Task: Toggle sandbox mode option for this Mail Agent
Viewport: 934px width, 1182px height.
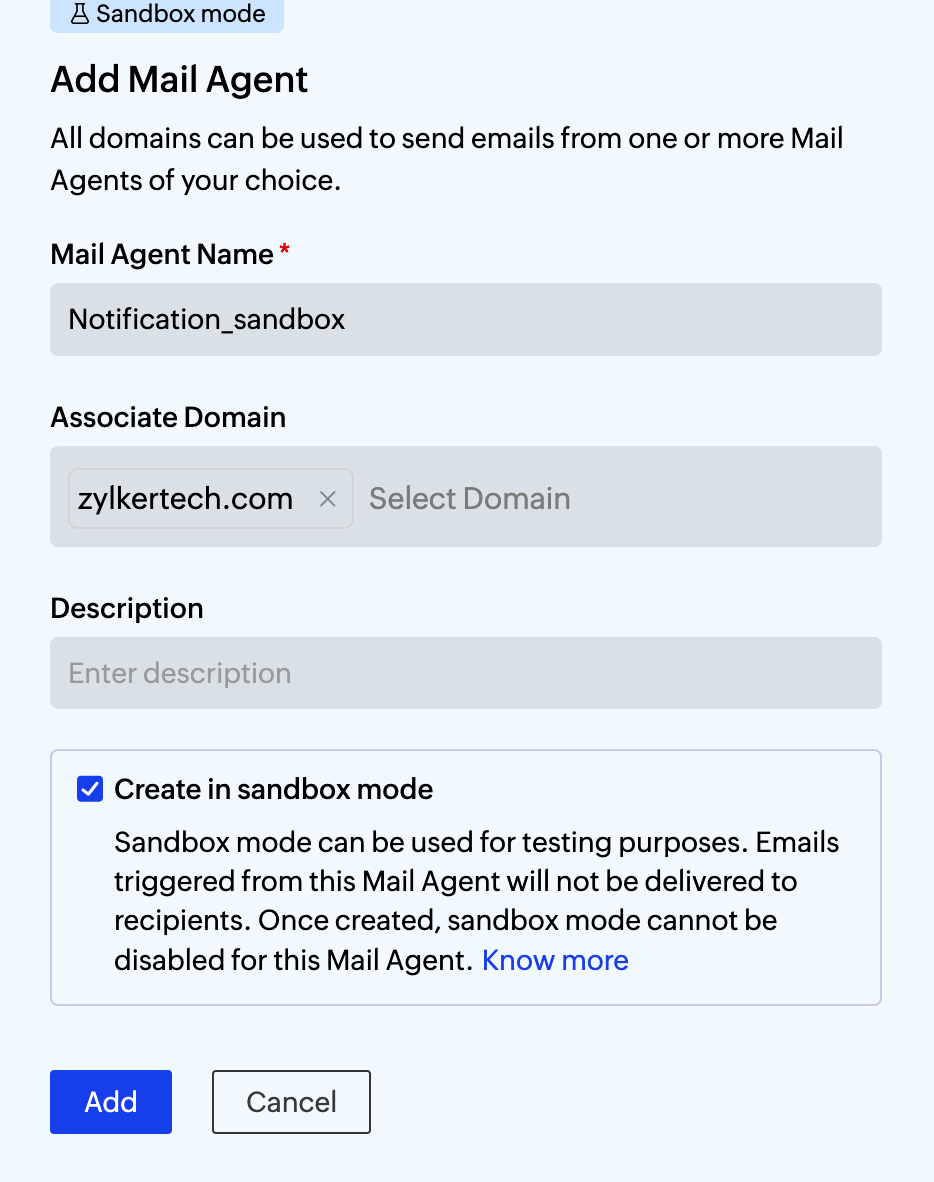Action: pyautogui.click(x=90, y=789)
